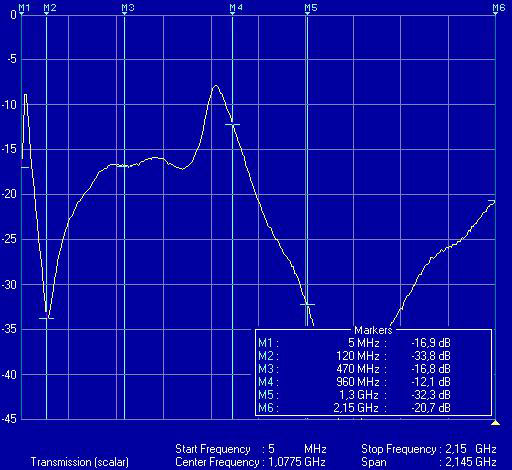Click the M4 960 MHz marker row

pos(354,382)
